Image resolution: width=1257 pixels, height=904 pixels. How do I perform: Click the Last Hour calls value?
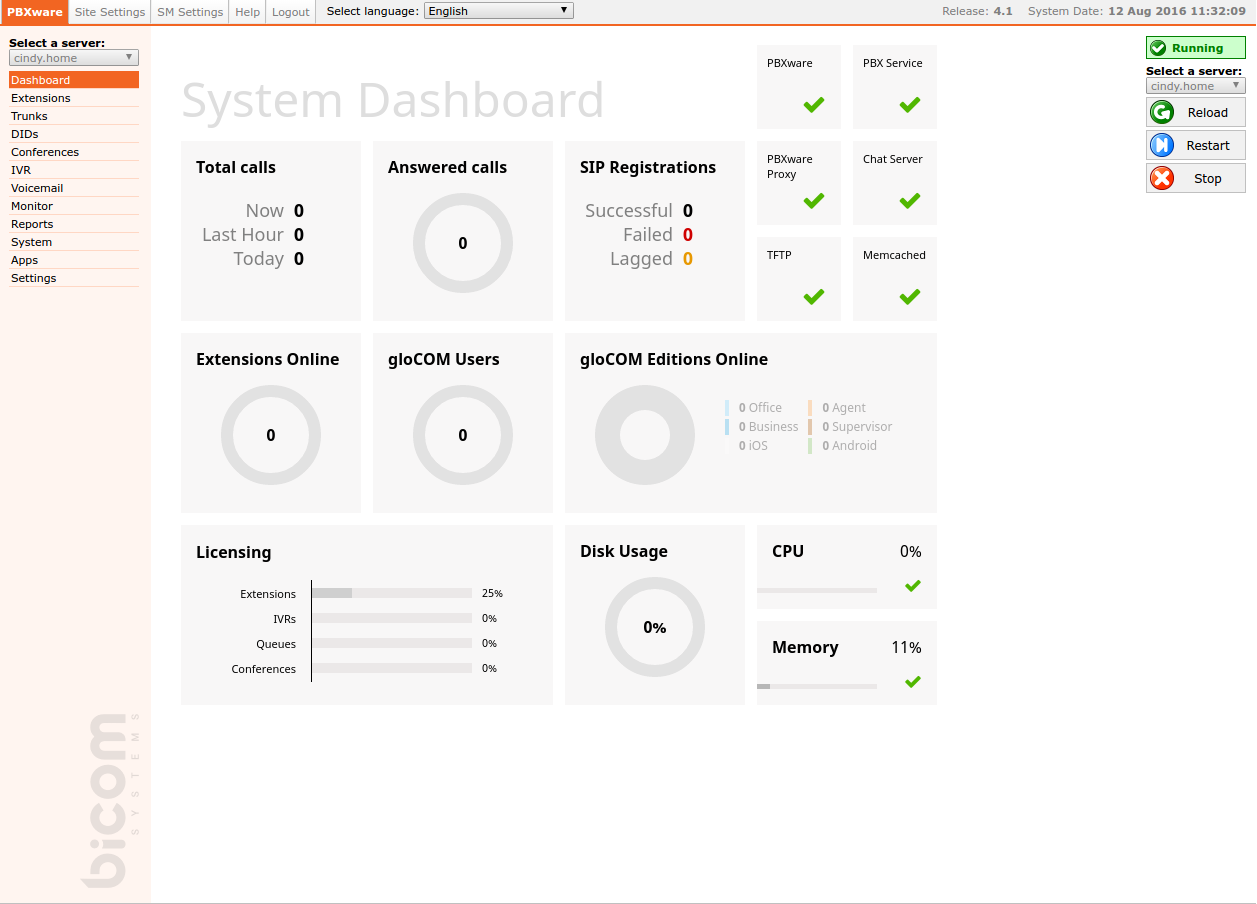(x=299, y=235)
